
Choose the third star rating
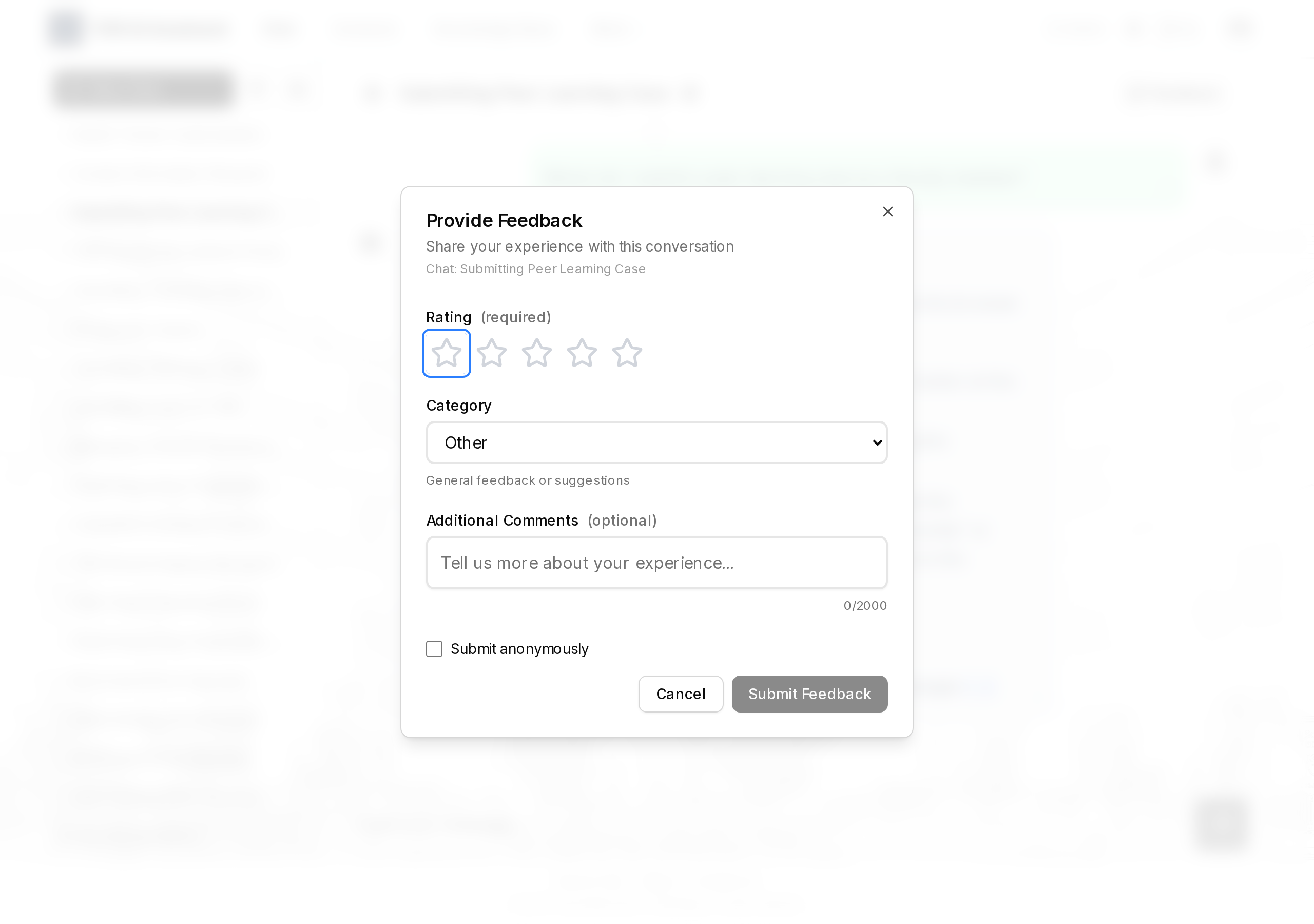tap(537, 353)
